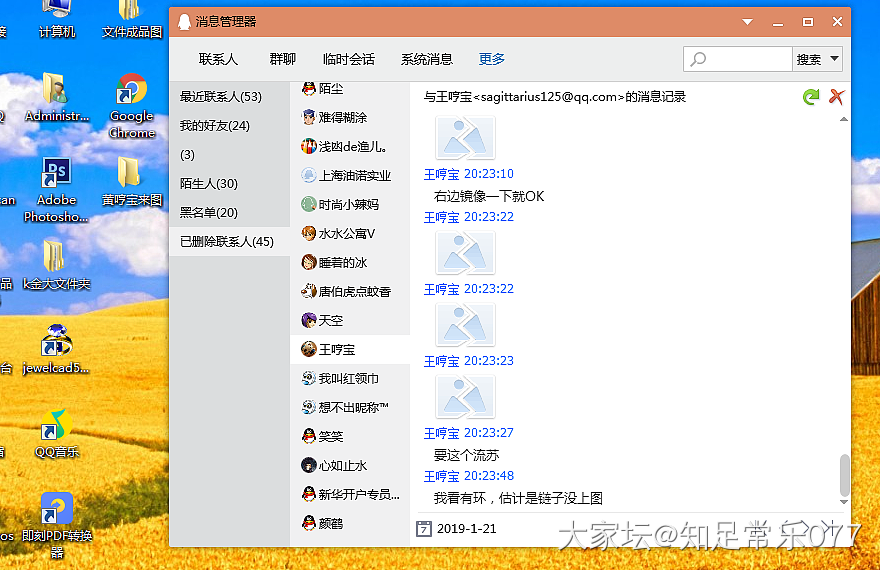The width and height of the screenshot is (880, 570).
Task: Open Adobe Photoshop desktop shortcut
Action: pyautogui.click(x=56, y=190)
